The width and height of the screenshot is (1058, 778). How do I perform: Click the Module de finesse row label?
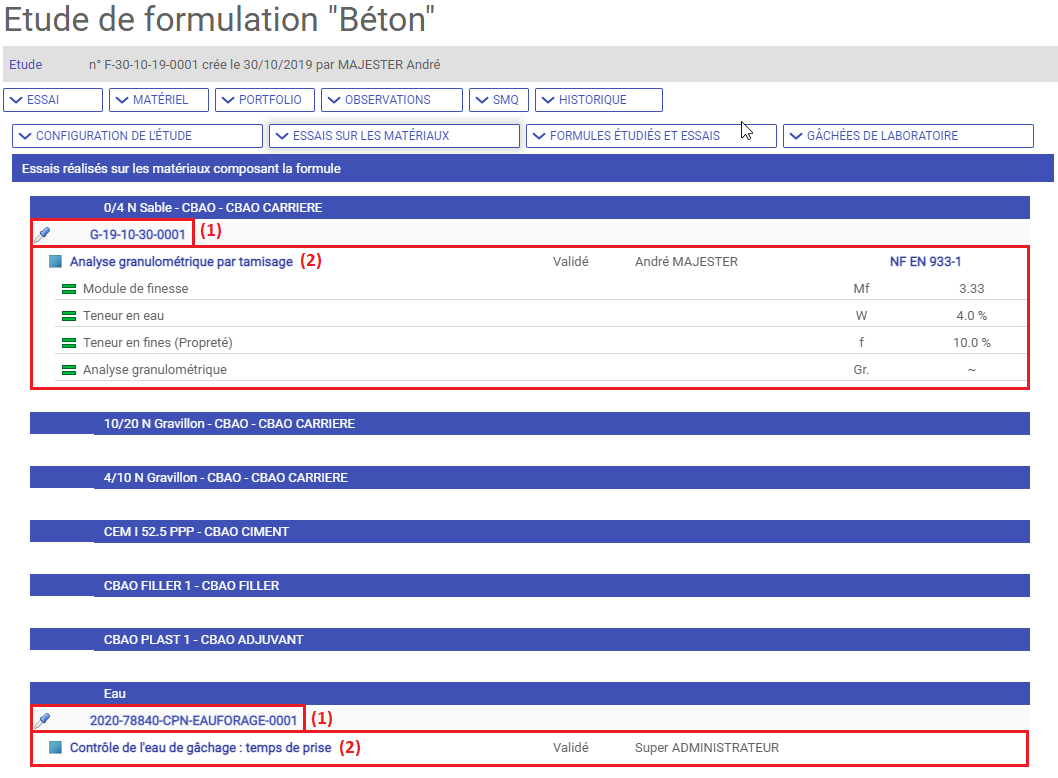(136, 288)
